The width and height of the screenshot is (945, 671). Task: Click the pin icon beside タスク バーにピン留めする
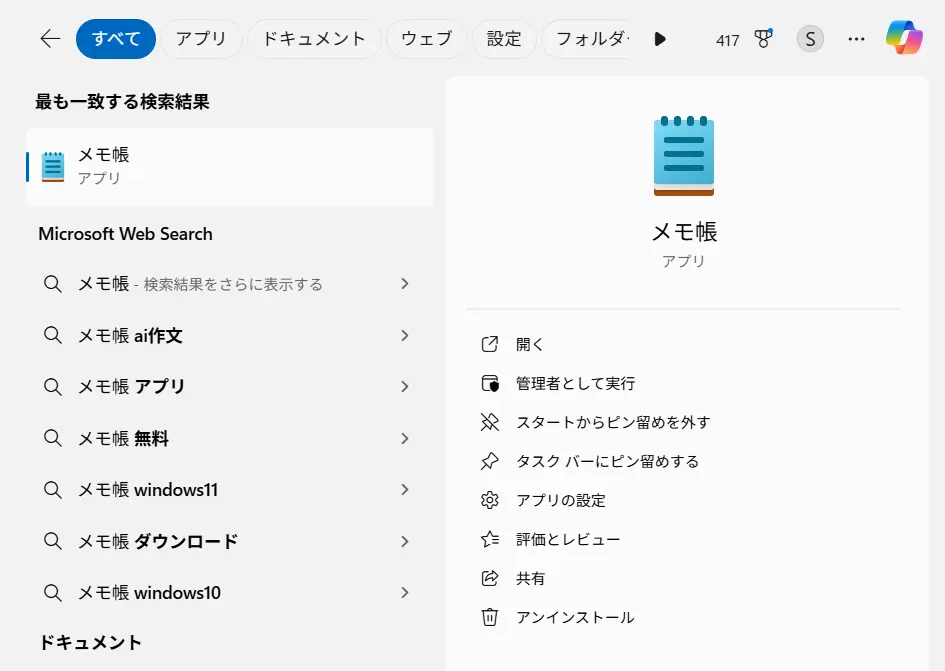(x=489, y=461)
